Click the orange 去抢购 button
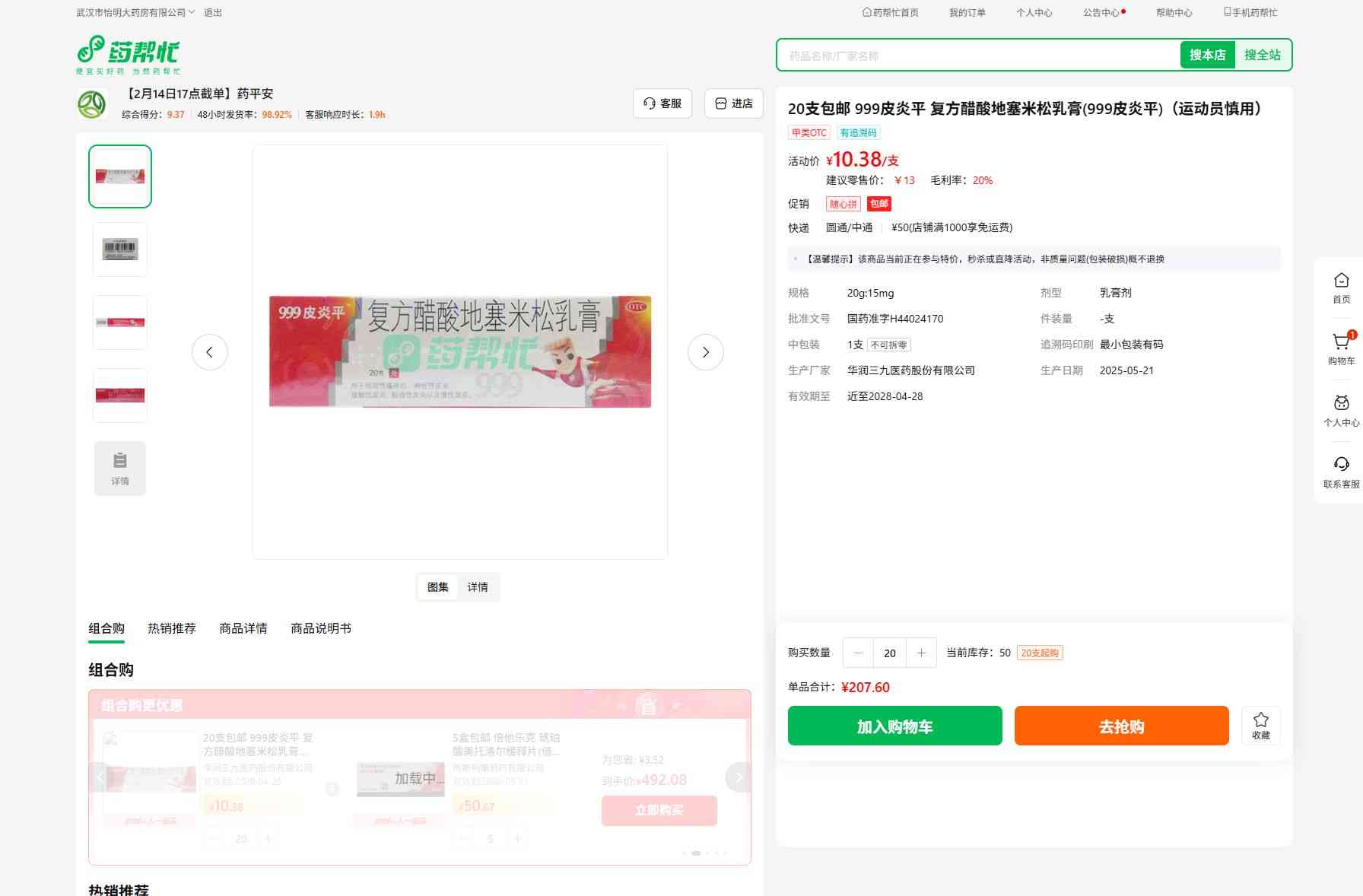This screenshot has height=896, width=1363. tap(1121, 726)
